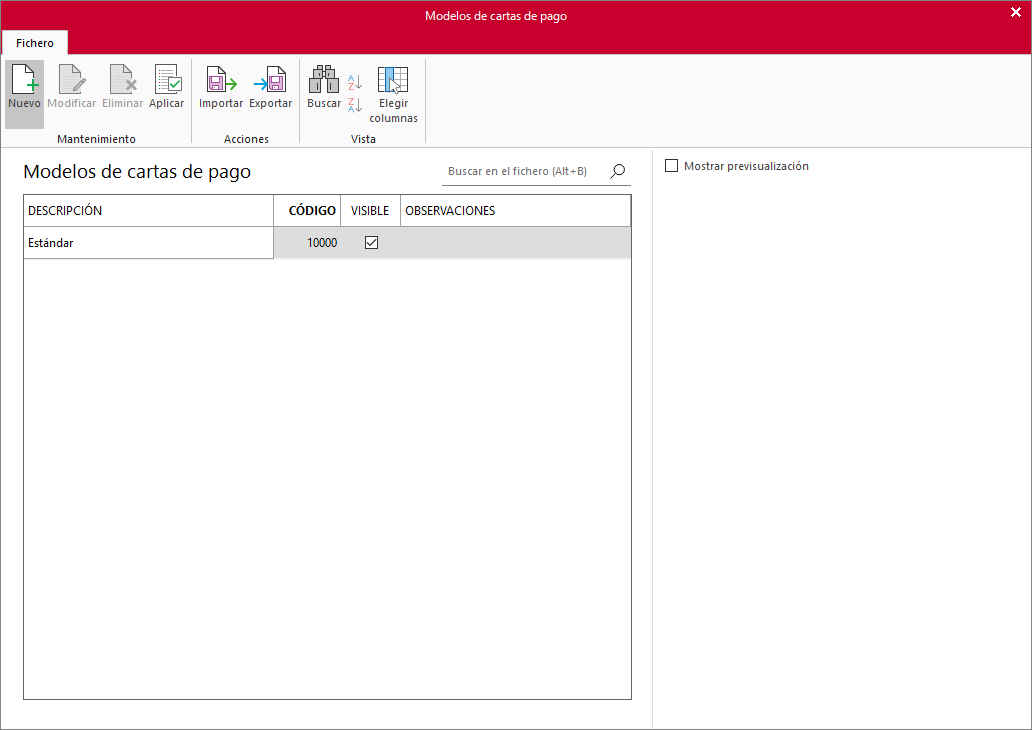This screenshot has height=730, width=1032.
Task: Close the Modelos de cartas de pago window
Action: 1016,13
